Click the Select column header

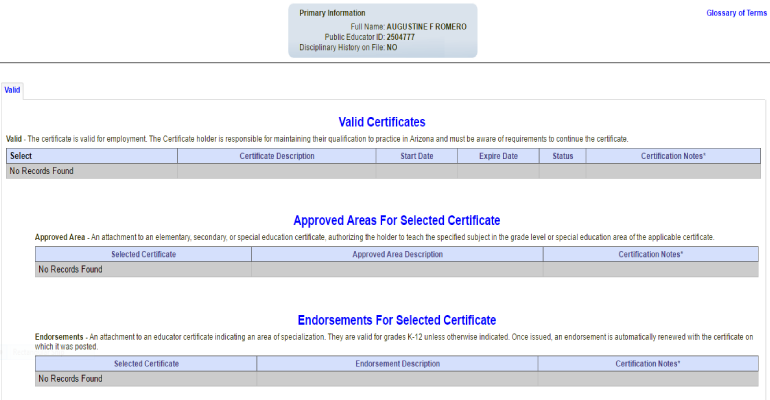point(20,156)
